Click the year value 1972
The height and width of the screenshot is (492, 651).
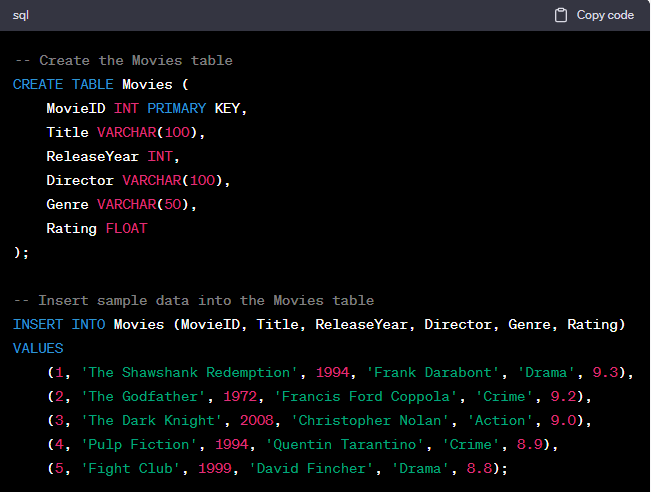pos(240,397)
